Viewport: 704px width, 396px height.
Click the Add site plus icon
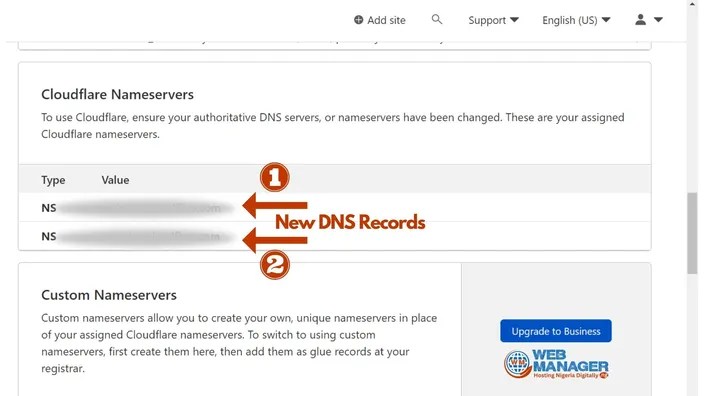(x=358, y=20)
